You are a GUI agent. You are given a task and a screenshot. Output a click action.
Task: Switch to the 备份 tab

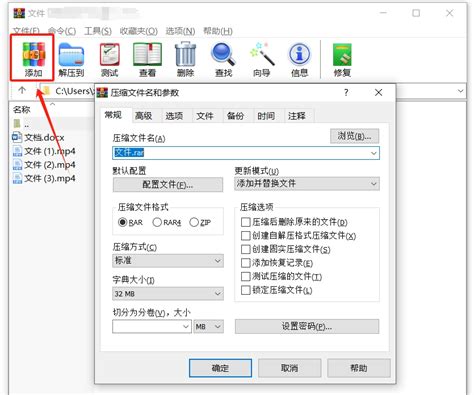[235, 116]
